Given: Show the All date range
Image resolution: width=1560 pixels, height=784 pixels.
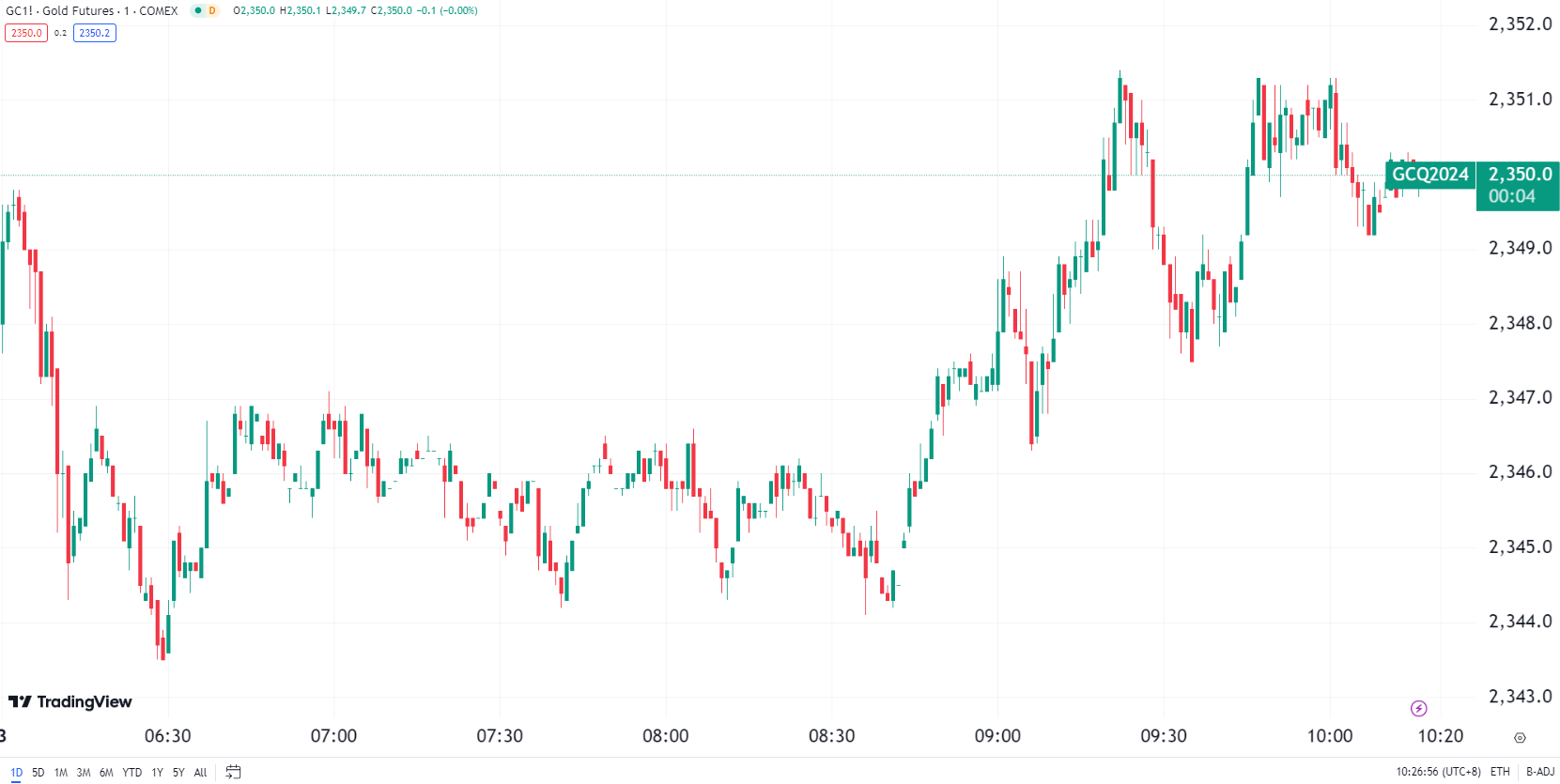Looking at the screenshot, I should coord(200,773).
